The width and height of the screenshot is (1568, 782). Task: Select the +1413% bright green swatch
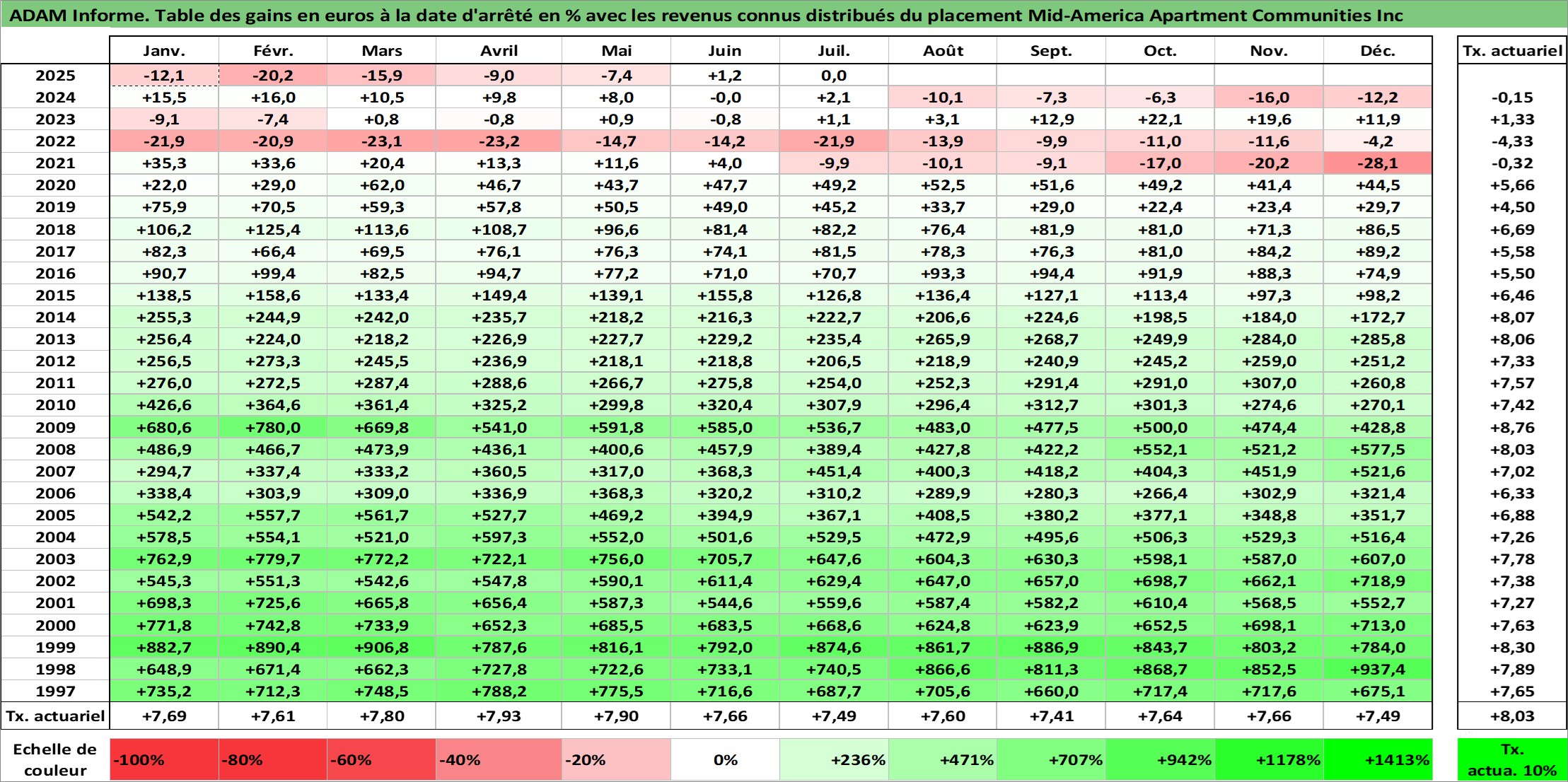click(x=1378, y=760)
